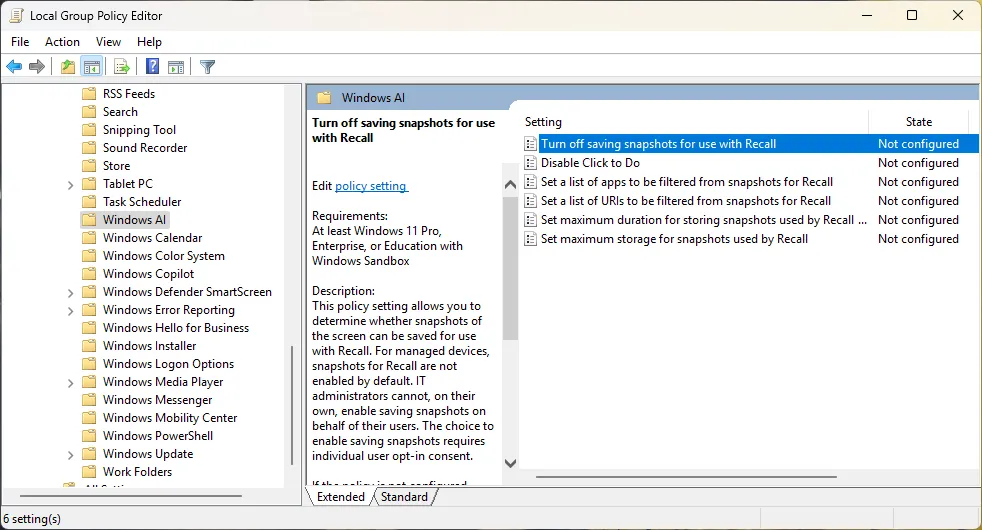Toggle the Show/Hide Console Tree icon

[x=91, y=66]
